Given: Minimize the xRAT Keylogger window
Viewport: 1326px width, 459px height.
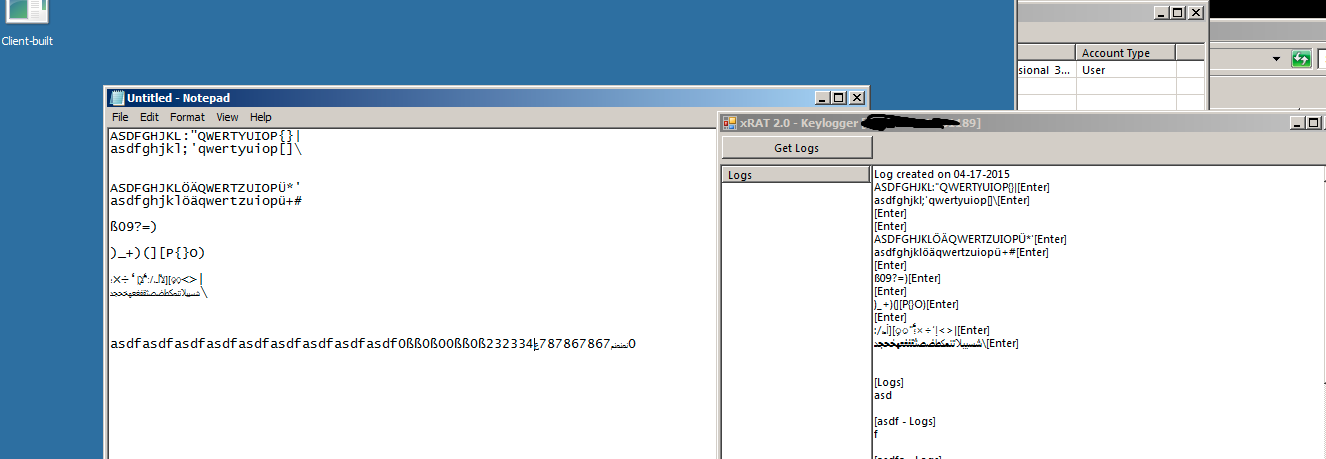Looking at the screenshot, I should [1298, 123].
